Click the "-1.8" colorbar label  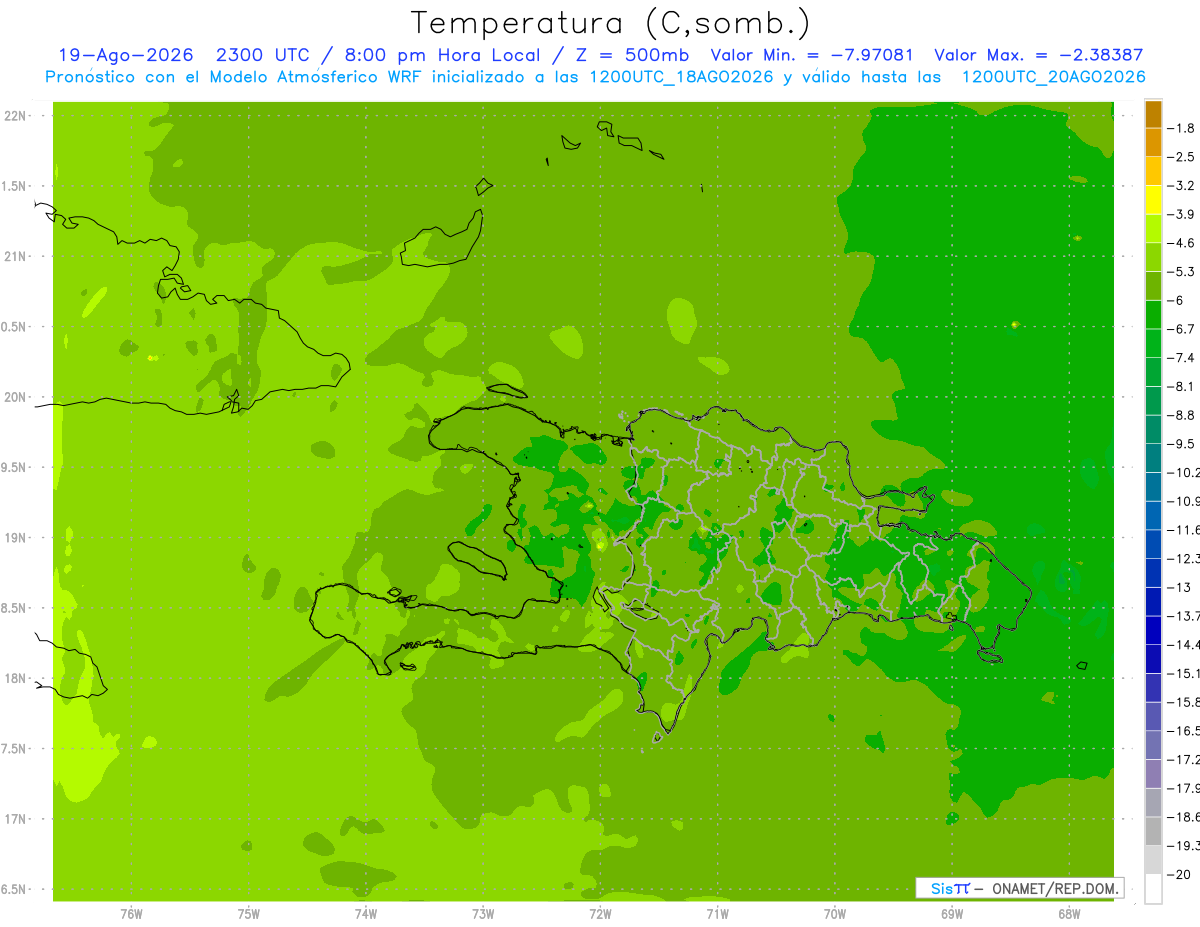(x=1182, y=128)
